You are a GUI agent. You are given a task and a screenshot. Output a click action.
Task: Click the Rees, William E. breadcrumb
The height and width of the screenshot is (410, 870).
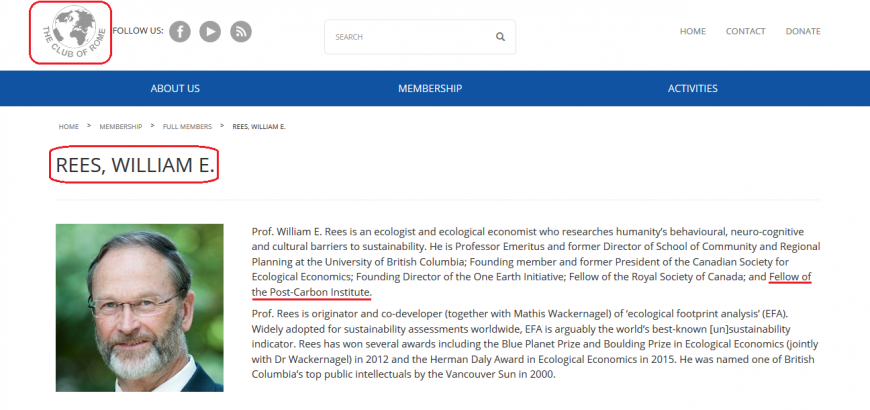(259, 126)
